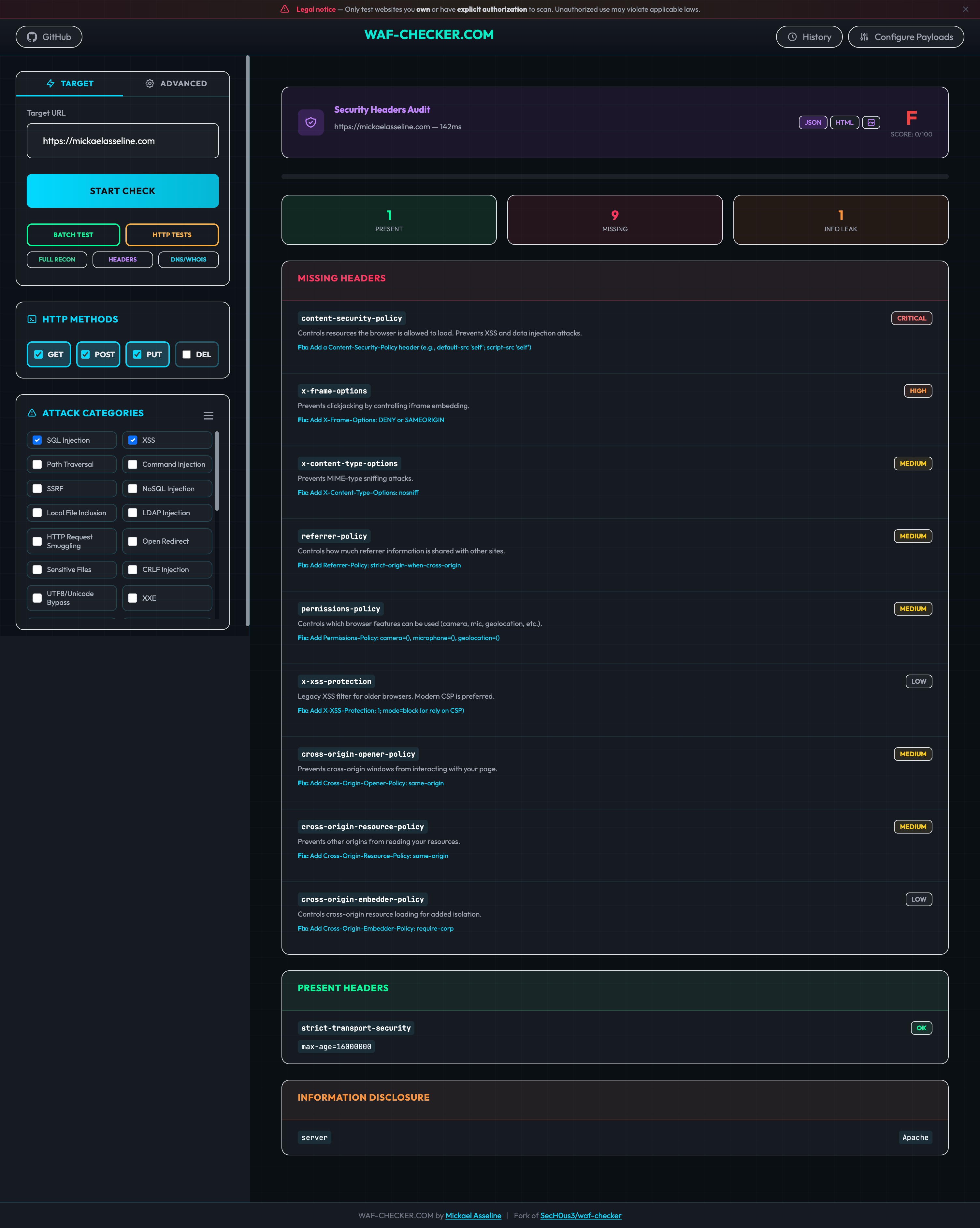Enable the DEL HTTP method checkbox
This screenshot has height=1228, width=980.
186,354
